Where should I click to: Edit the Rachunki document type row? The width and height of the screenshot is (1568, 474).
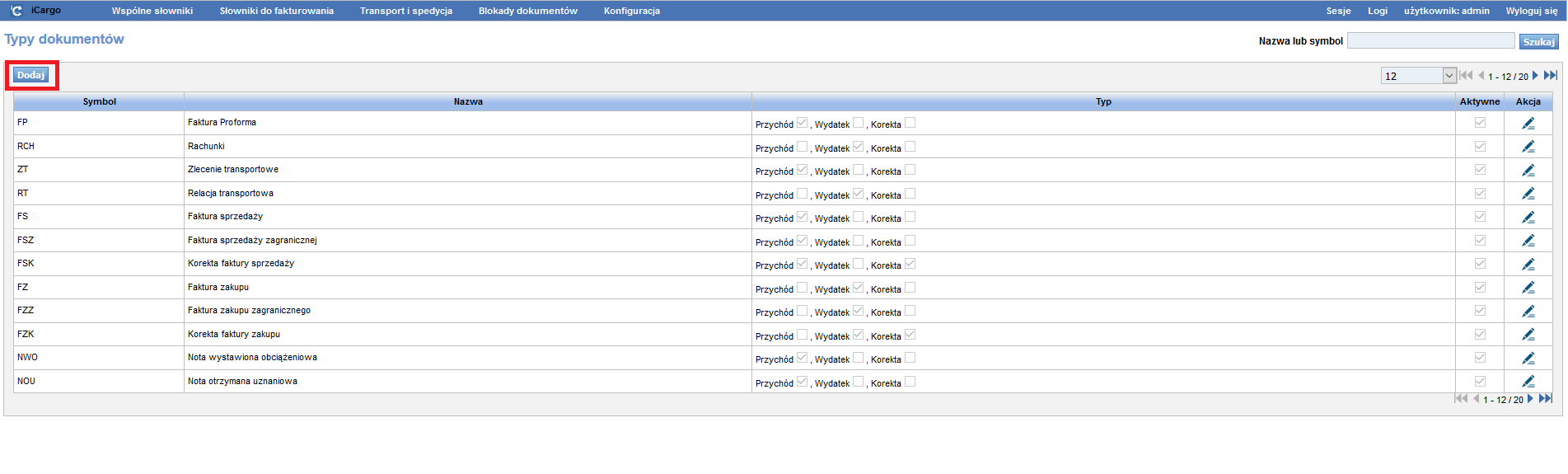pos(1528,147)
